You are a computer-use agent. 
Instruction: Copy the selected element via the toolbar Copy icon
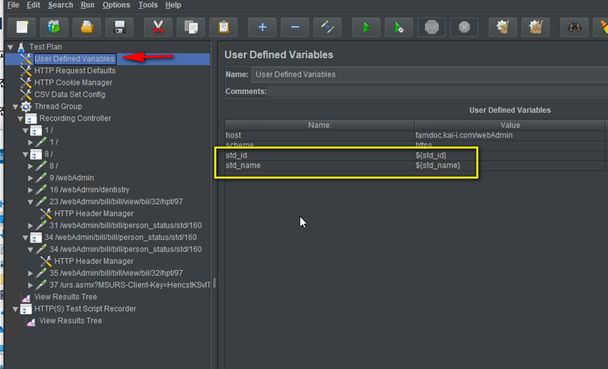point(191,27)
